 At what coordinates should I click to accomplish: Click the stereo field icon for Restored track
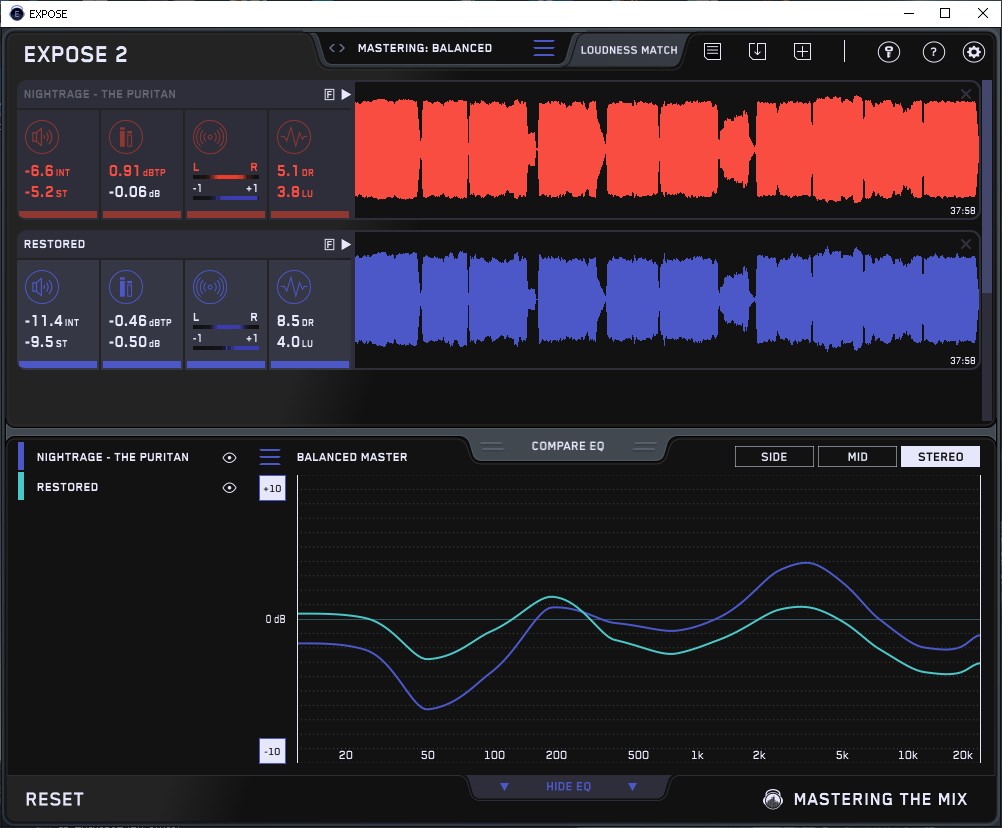coord(210,287)
